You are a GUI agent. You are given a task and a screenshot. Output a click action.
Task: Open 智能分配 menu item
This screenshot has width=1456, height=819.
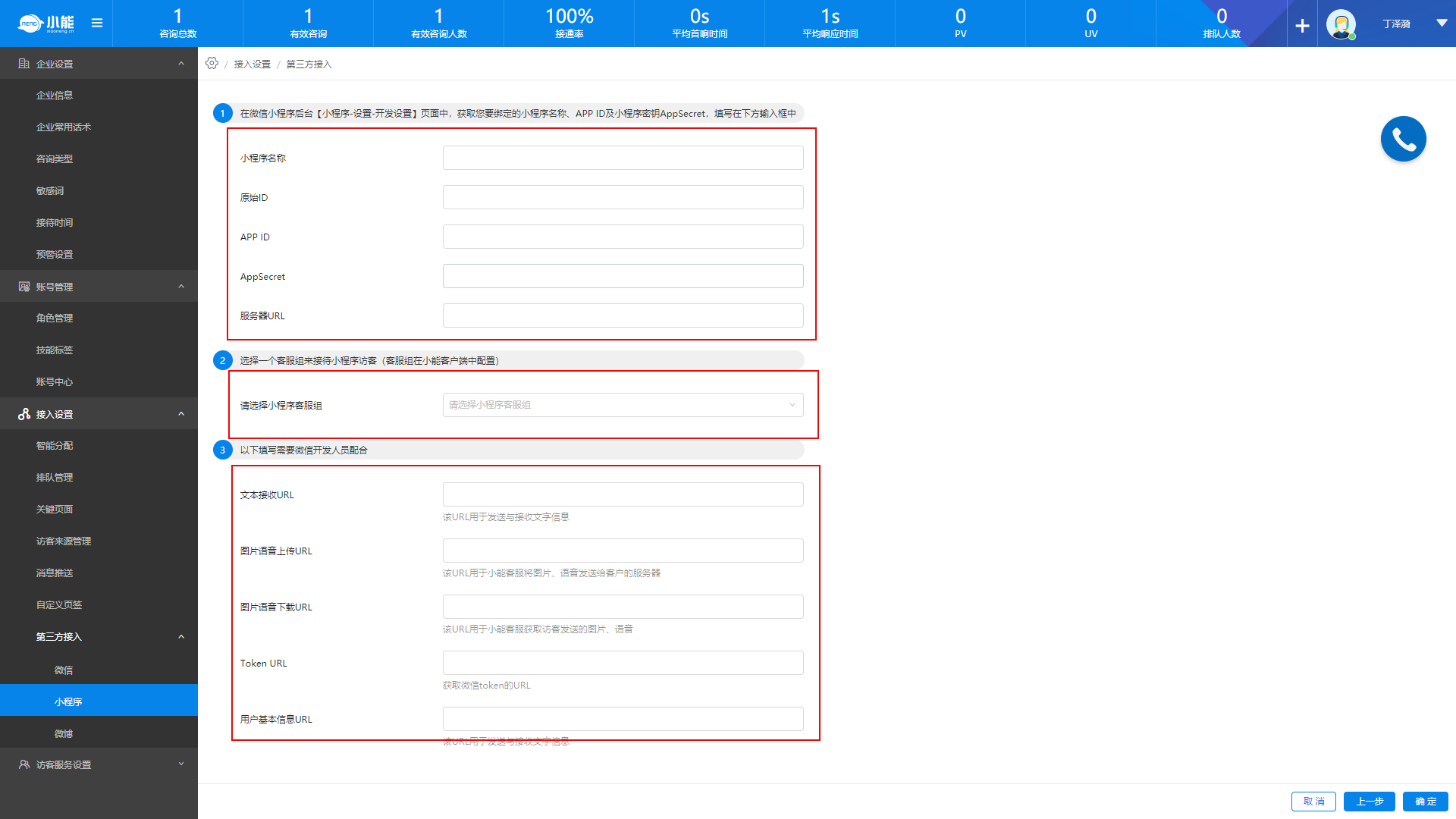[x=55, y=446]
